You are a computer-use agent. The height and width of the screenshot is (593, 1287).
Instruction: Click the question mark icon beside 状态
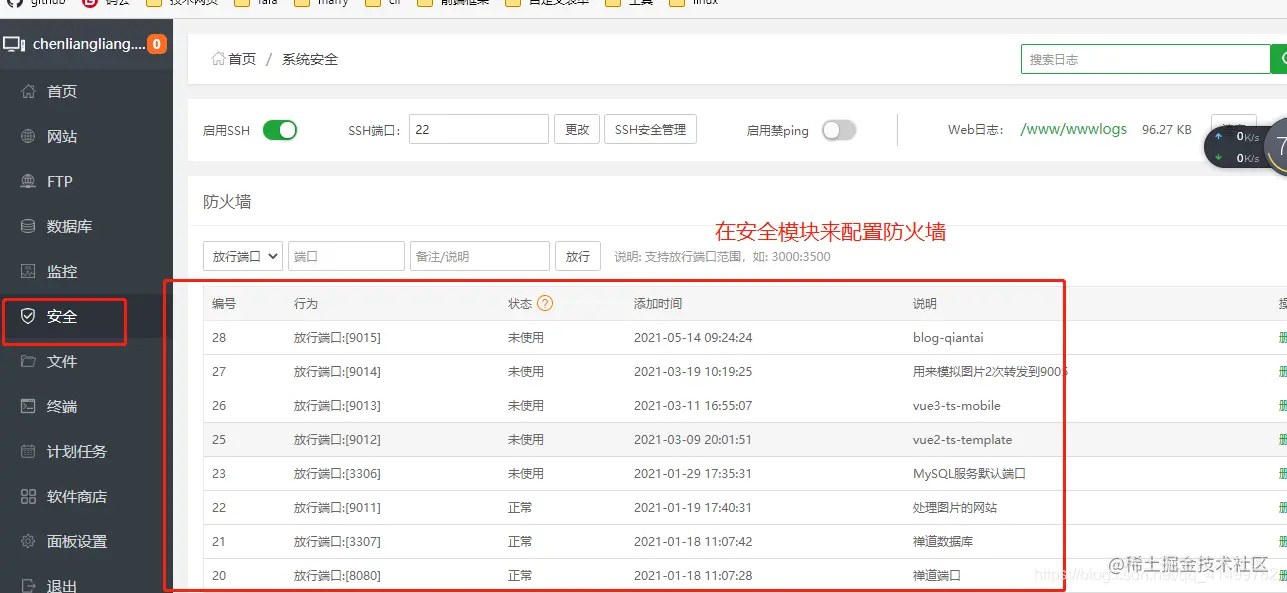(x=545, y=303)
